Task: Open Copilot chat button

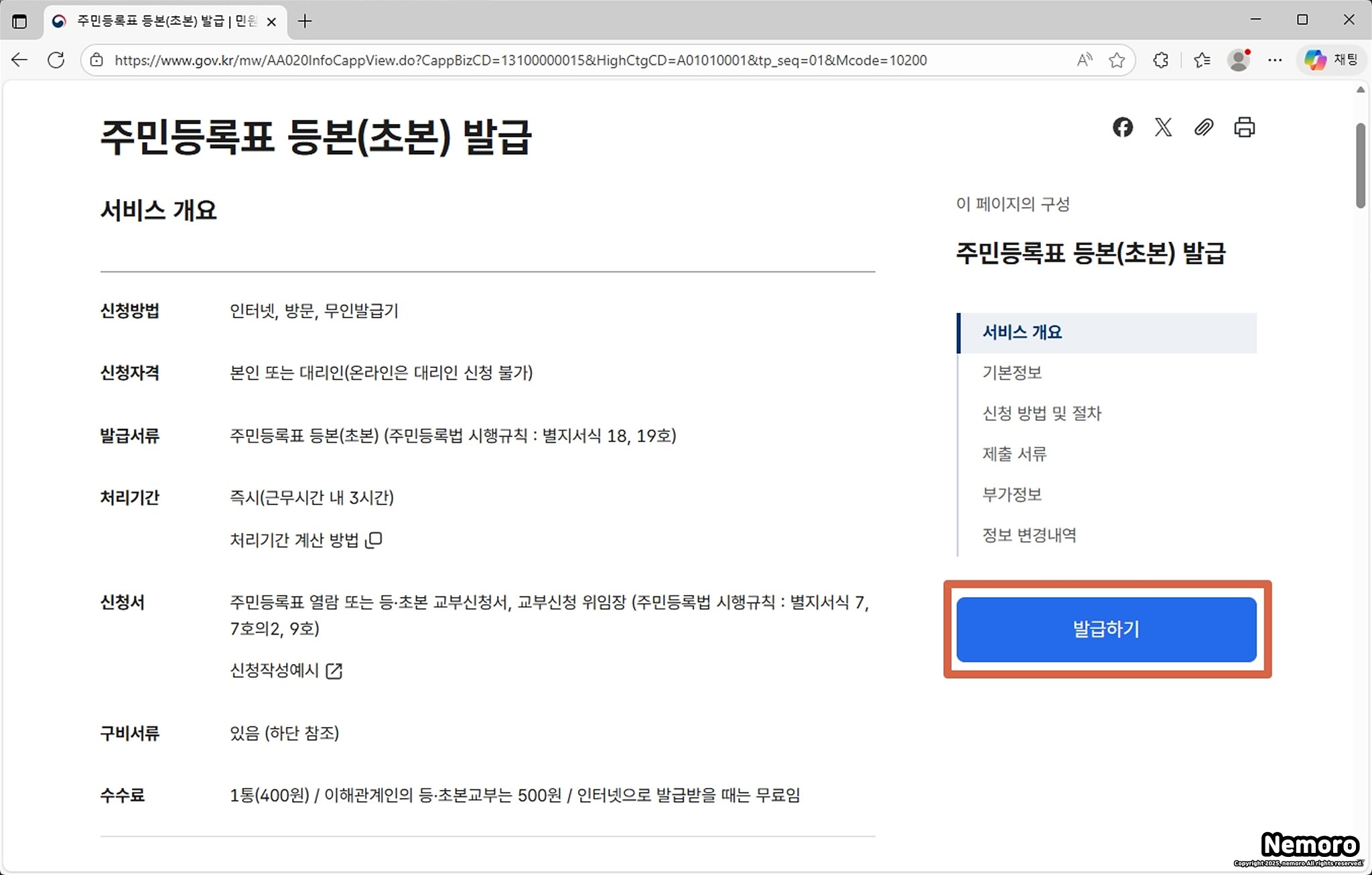Action: coord(1331,60)
